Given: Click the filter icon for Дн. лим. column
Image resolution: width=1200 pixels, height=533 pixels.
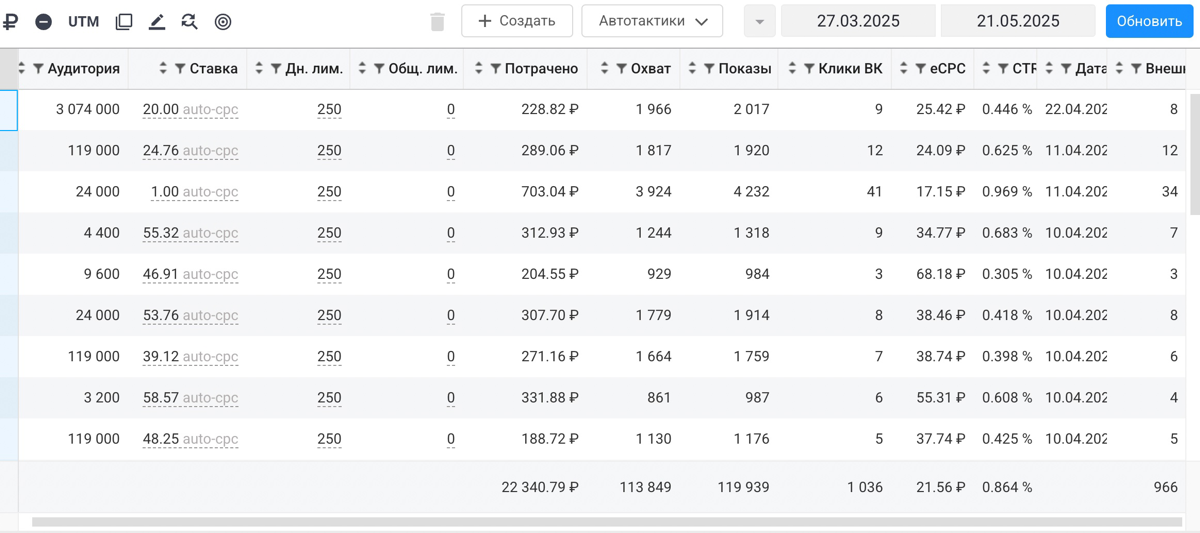Looking at the screenshot, I should [276, 69].
